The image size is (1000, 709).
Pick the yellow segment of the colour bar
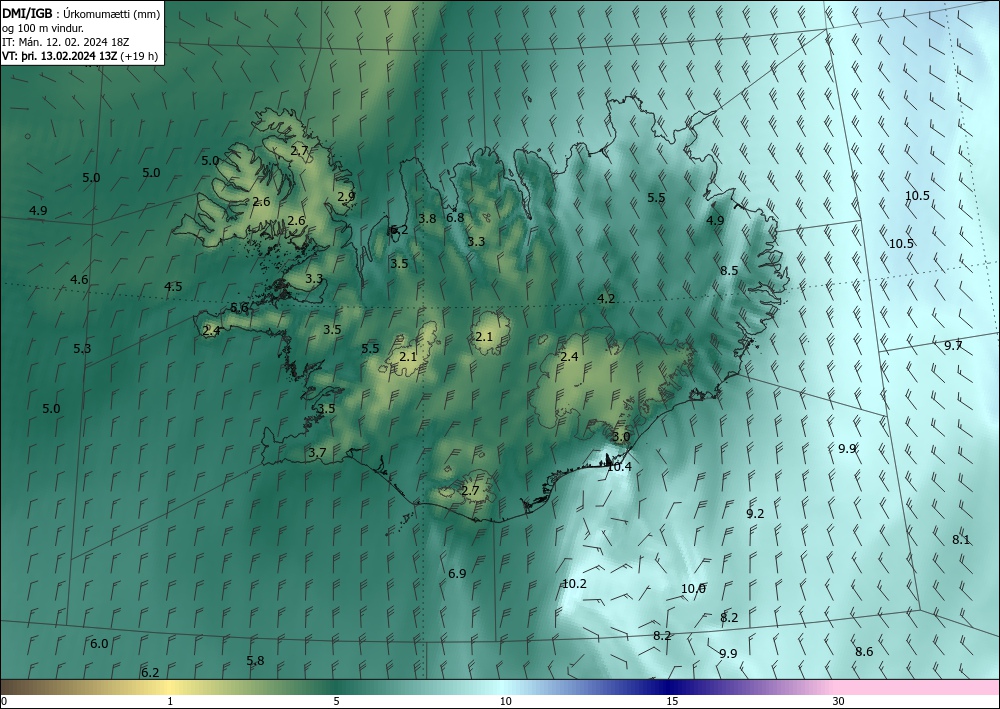point(170,687)
